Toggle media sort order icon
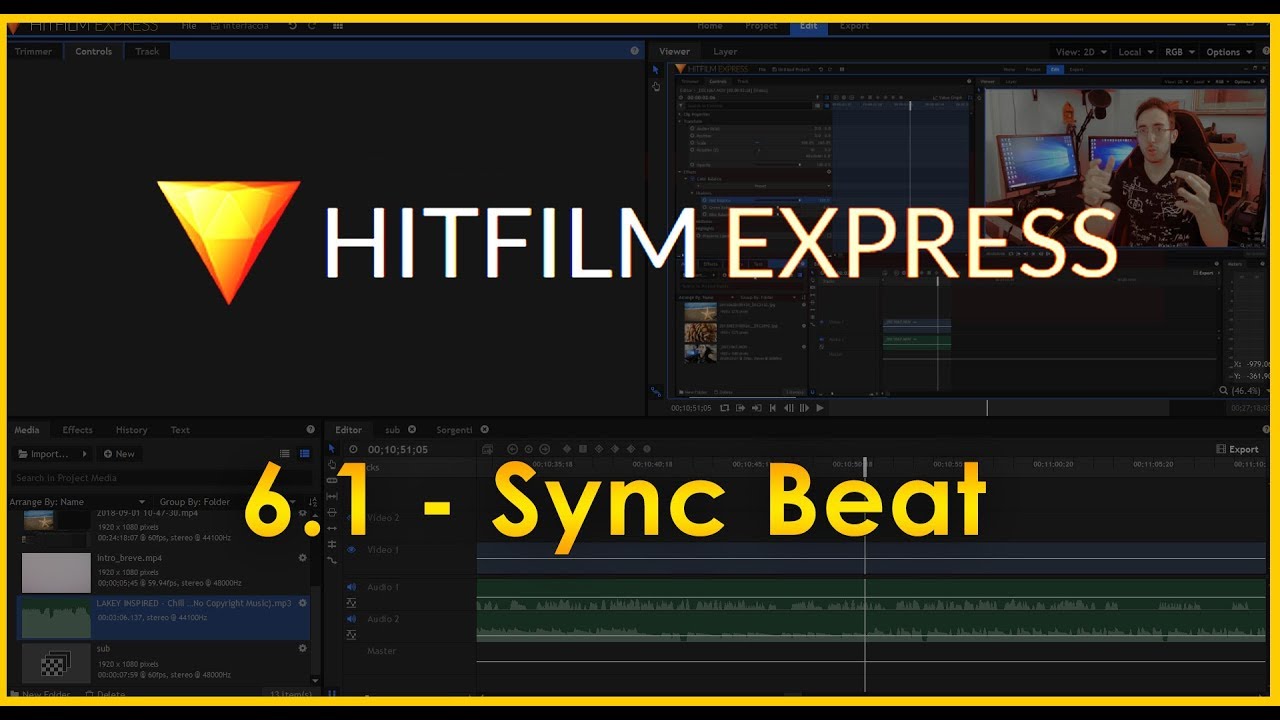The height and width of the screenshot is (720, 1280). pyautogui.click(x=313, y=502)
